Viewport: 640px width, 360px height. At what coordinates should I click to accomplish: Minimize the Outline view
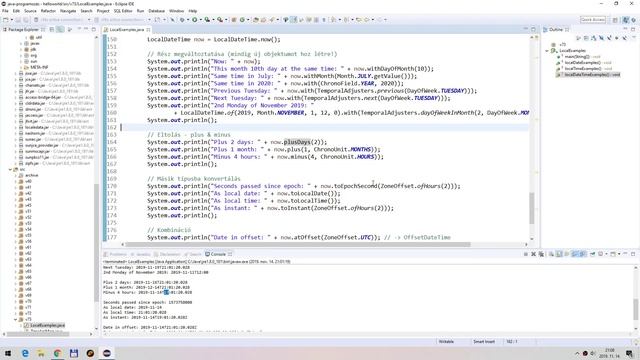pos(625,29)
